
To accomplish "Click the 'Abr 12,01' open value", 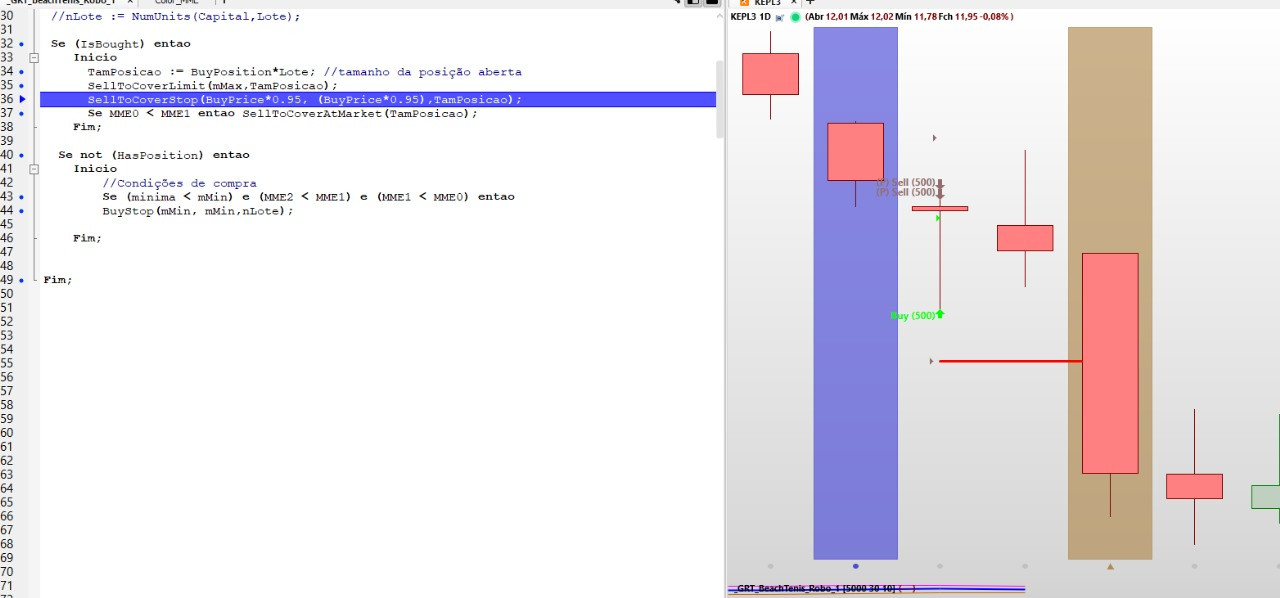I will pyautogui.click(x=828, y=17).
